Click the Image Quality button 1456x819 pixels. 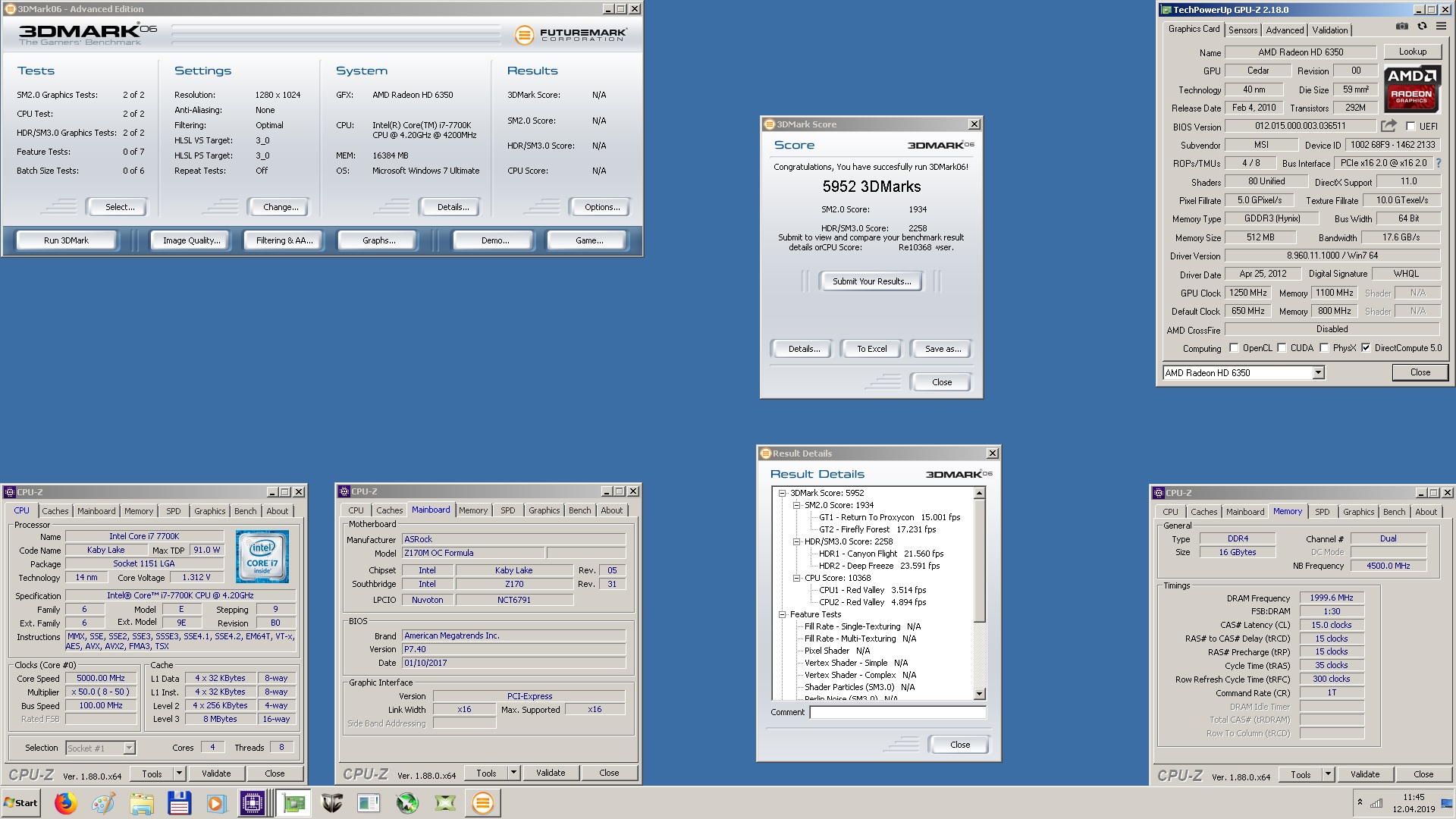click(191, 240)
